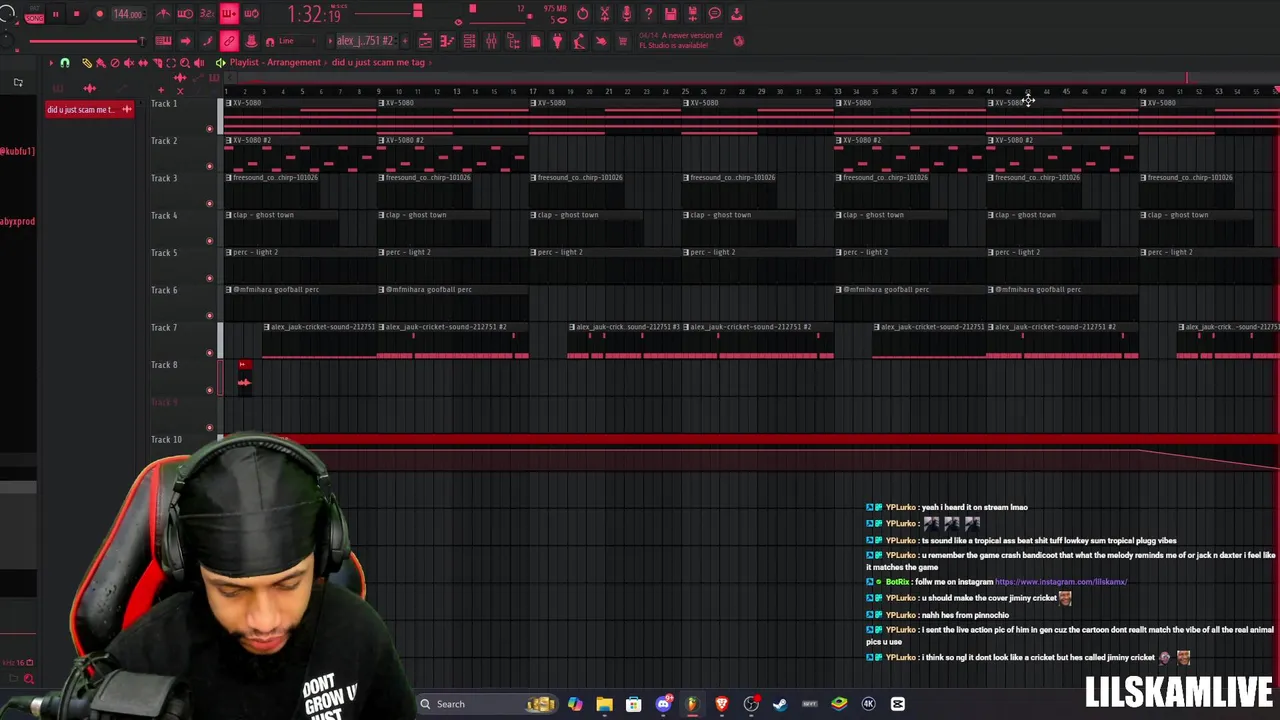Select the playlist Draw pencil tool
1280x720 pixels.
coord(87,62)
